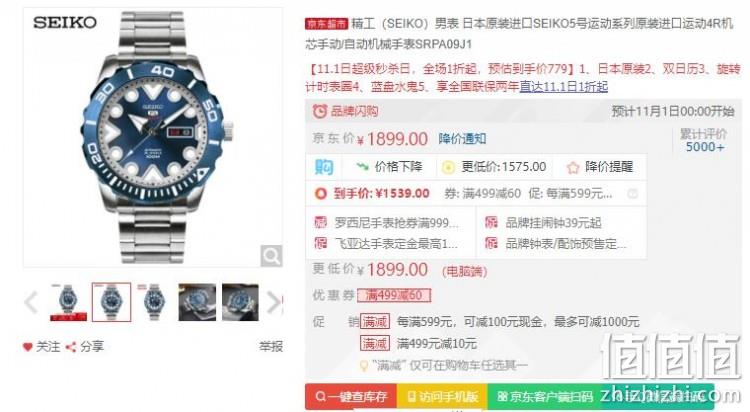The height and width of the screenshot is (412, 750).
Task: Click the 满499减60 coupon tag
Action: pos(394,295)
